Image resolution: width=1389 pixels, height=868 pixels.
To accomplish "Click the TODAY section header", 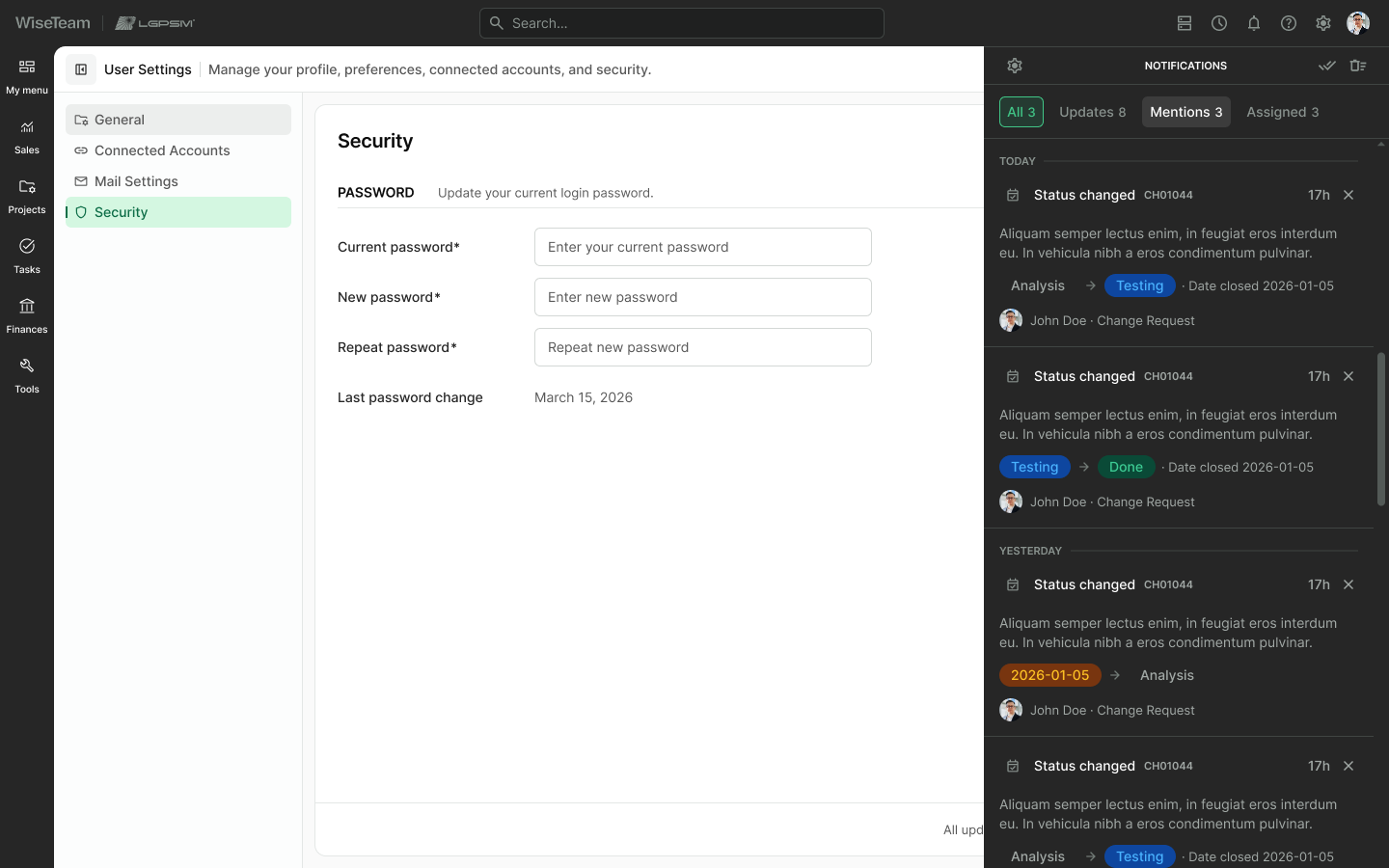I will point(1018,161).
